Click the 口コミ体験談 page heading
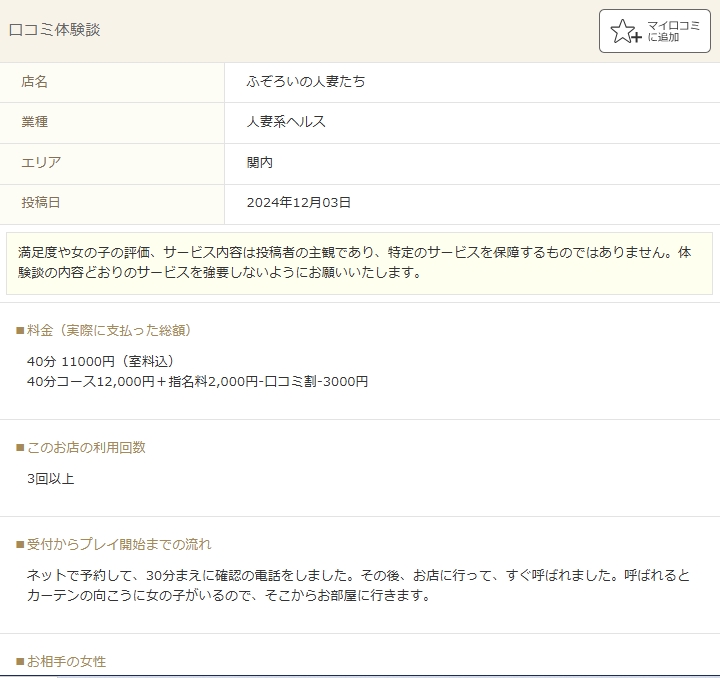 click(54, 30)
